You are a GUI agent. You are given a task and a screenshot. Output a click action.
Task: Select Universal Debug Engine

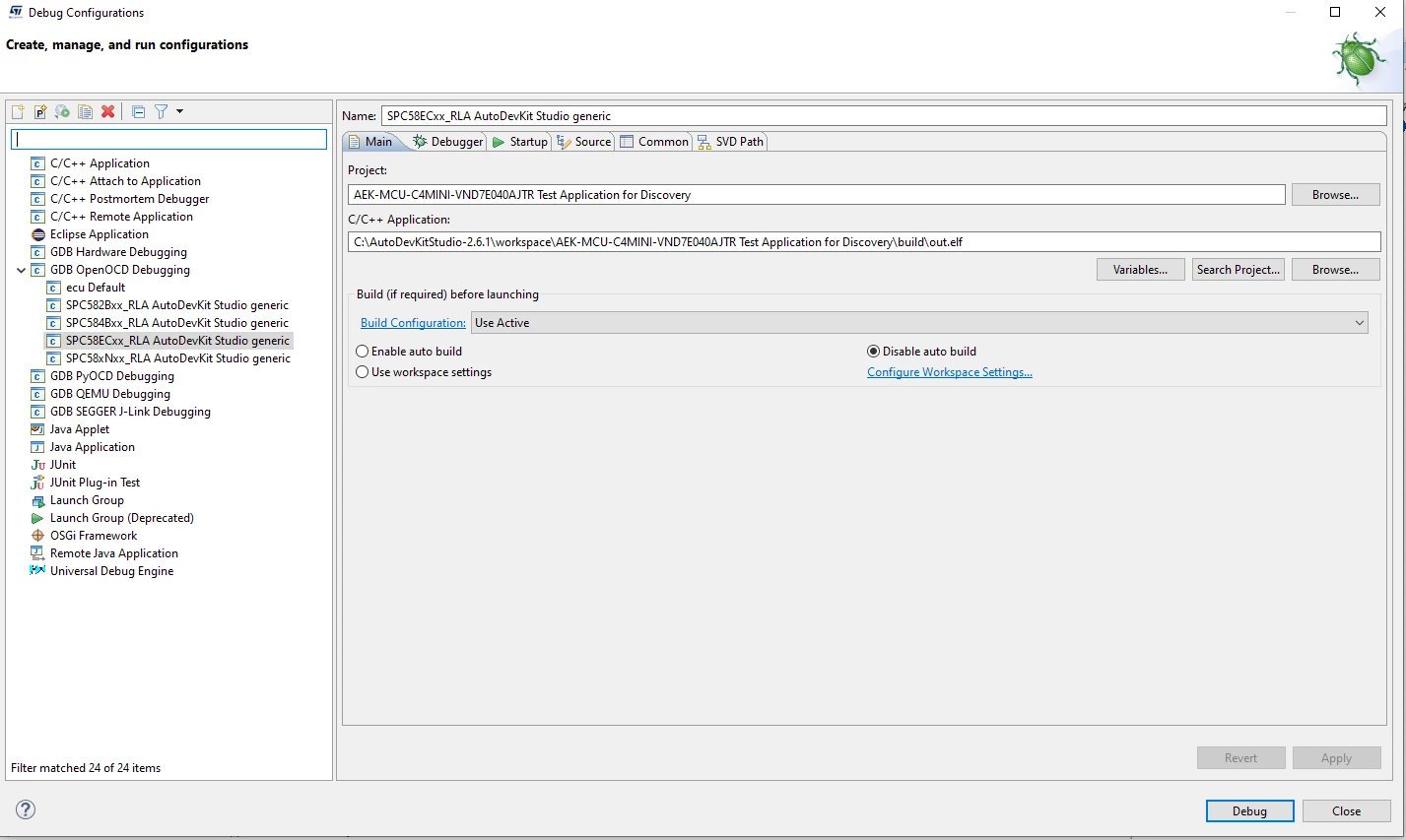pos(111,571)
